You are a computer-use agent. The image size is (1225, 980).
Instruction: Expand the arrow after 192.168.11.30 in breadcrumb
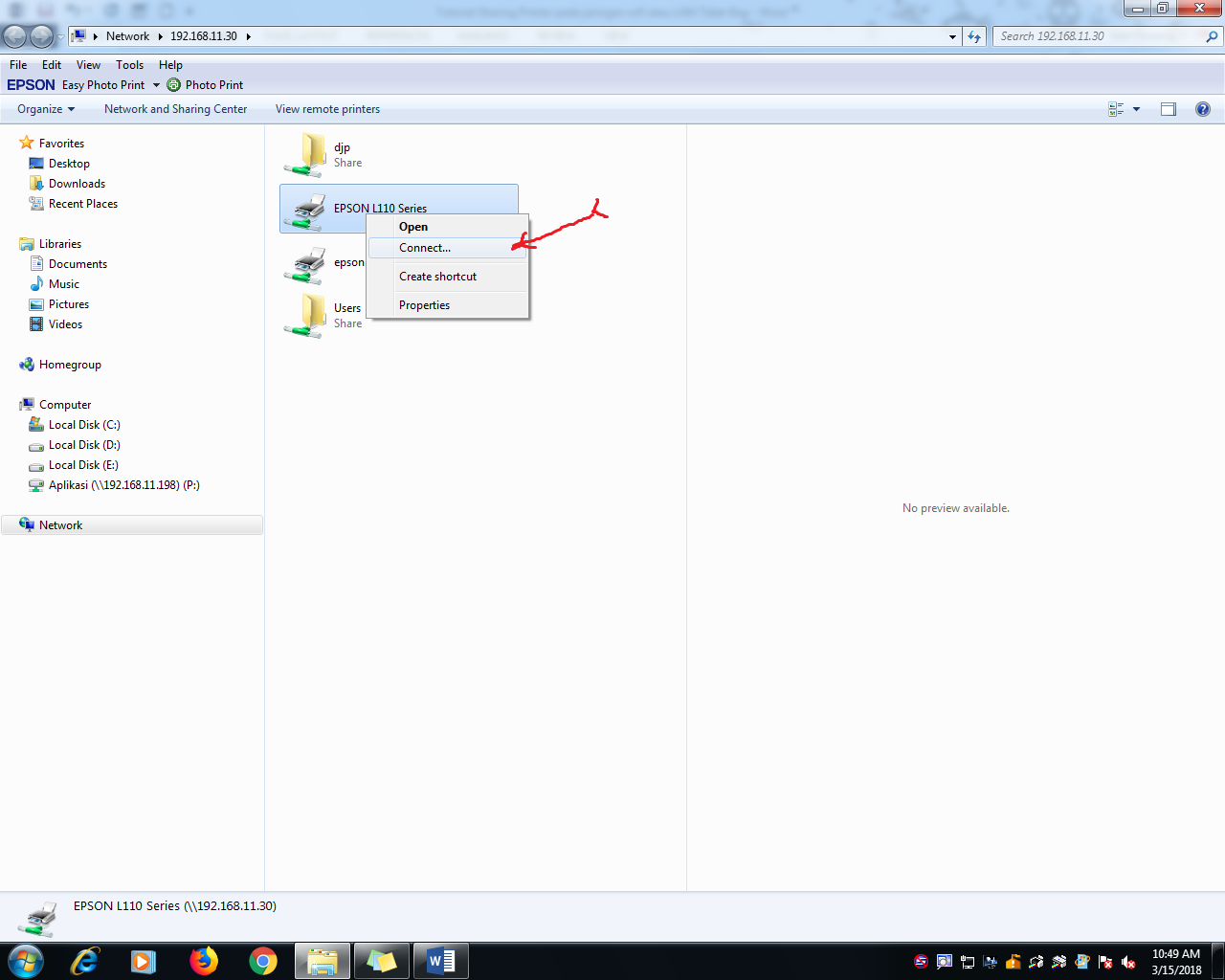[248, 36]
